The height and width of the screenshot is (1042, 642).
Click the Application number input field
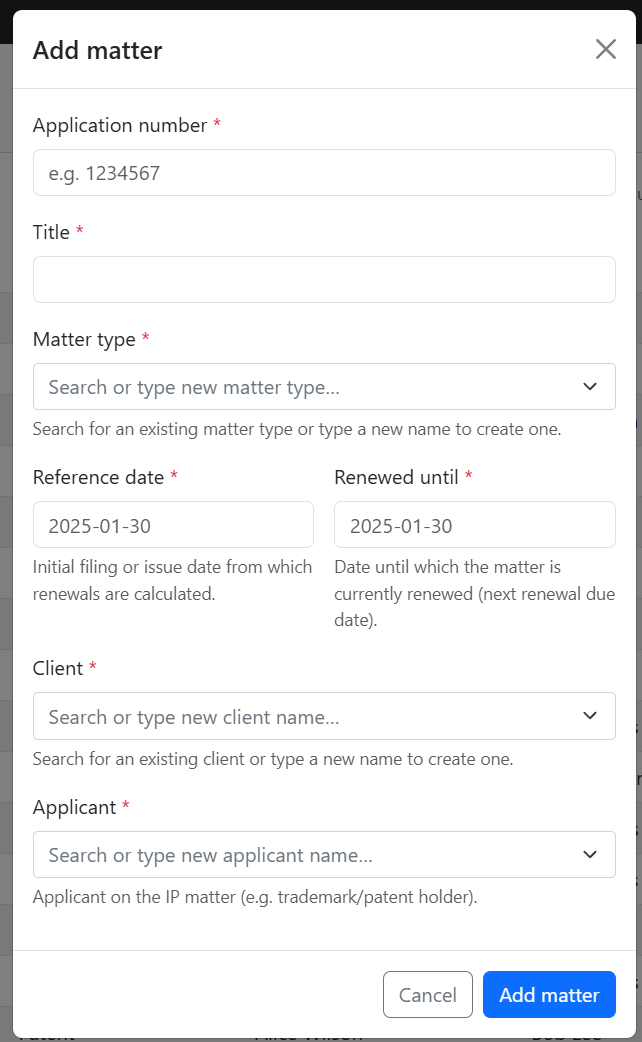pyautogui.click(x=323, y=173)
